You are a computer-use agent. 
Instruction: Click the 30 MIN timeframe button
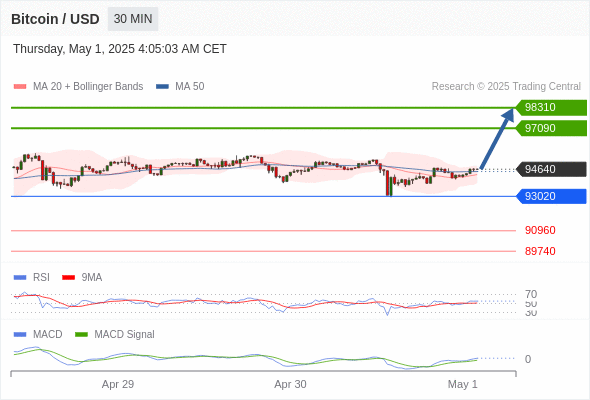[133, 19]
